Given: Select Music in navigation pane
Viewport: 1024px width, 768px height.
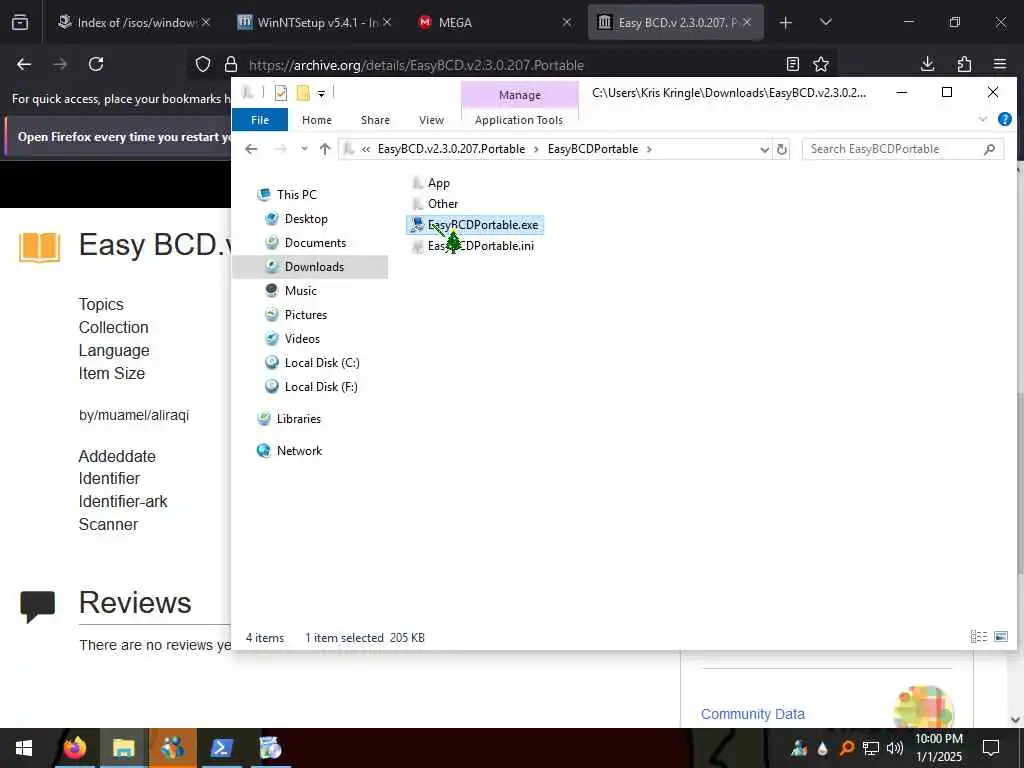Looking at the screenshot, I should pyautogui.click(x=291, y=291).
